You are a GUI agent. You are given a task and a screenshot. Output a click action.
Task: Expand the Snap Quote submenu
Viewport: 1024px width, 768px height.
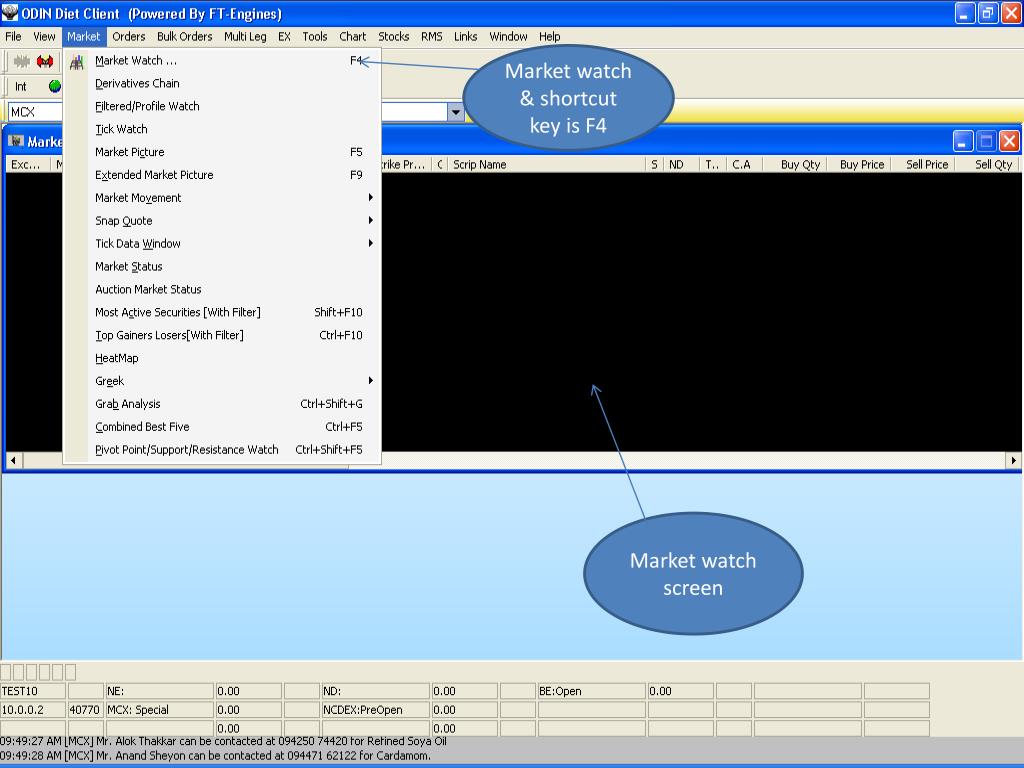222,221
